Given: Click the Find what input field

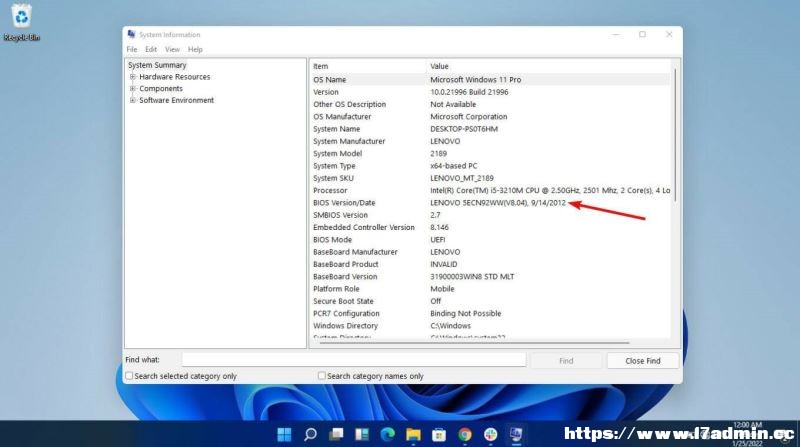Looking at the screenshot, I should pyautogui.click(x=354, y=360).
